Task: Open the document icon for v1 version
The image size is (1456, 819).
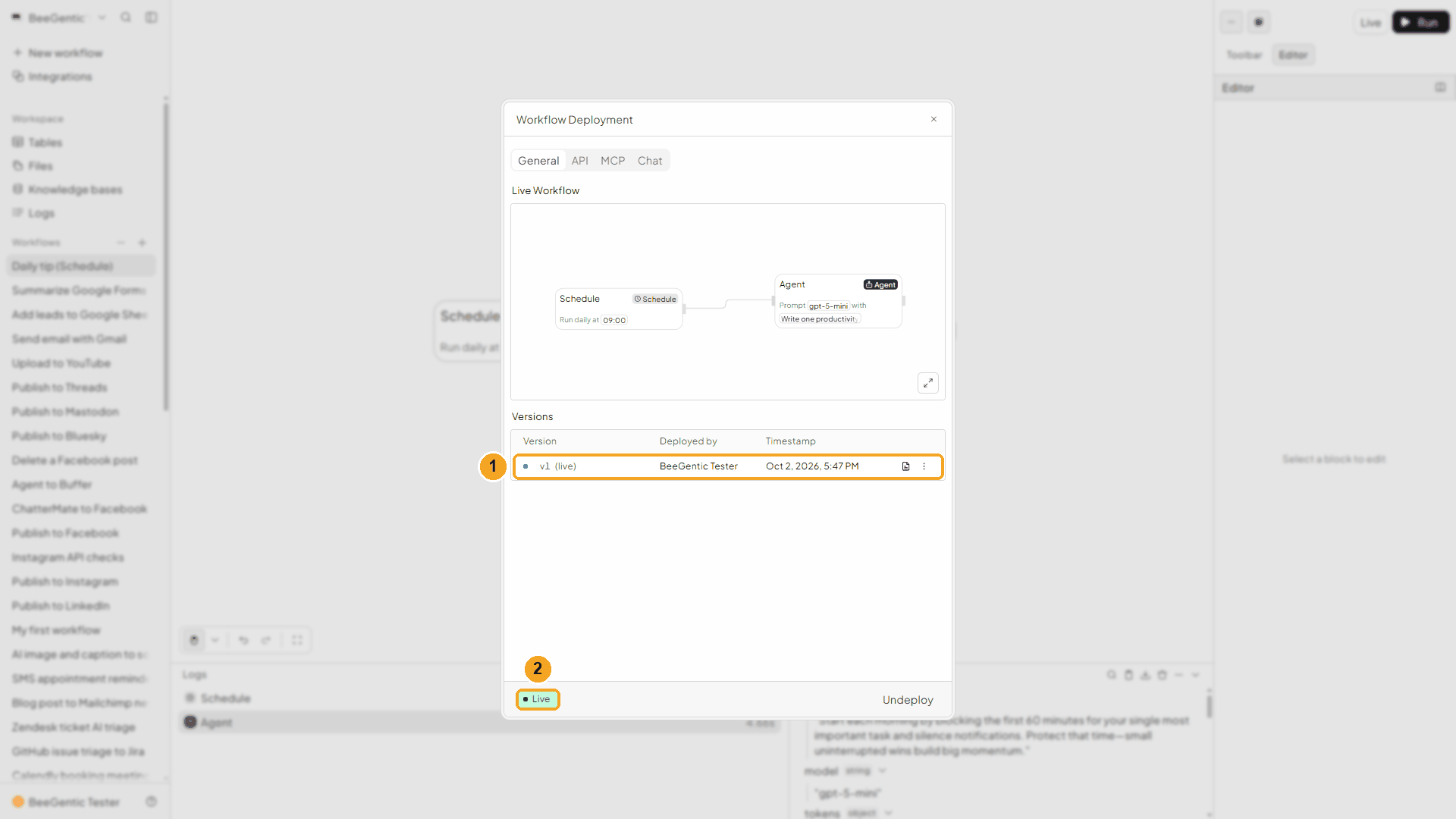Action: pyautogui.click(x=905, y=466)
